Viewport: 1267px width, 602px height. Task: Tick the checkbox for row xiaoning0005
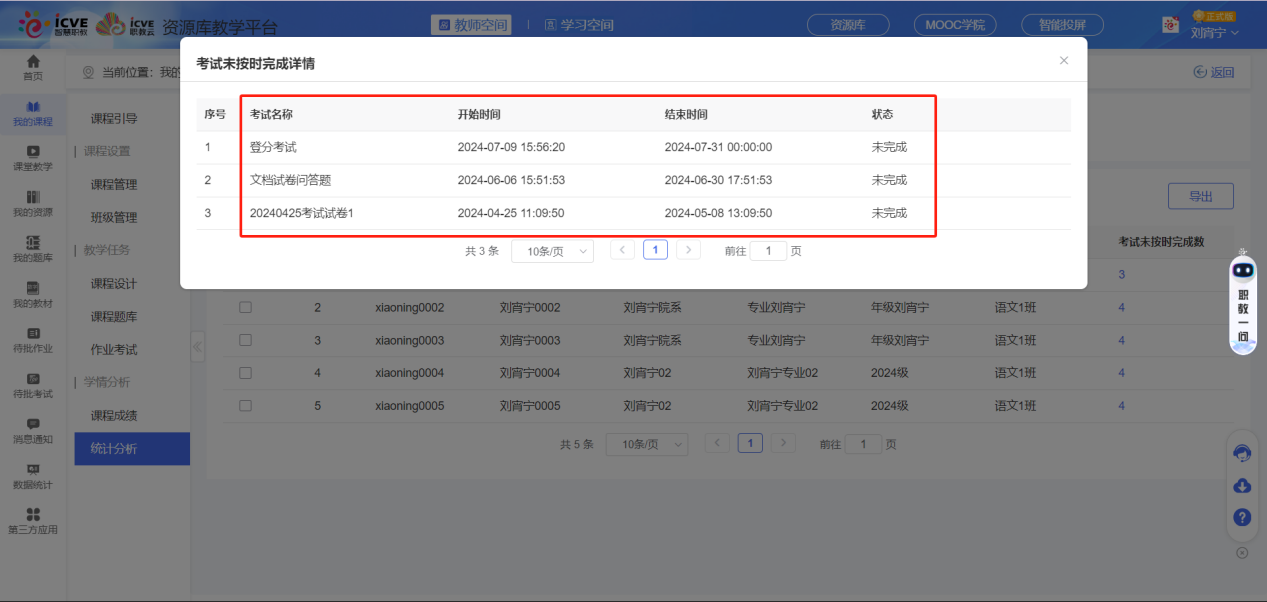click(245, 406)
